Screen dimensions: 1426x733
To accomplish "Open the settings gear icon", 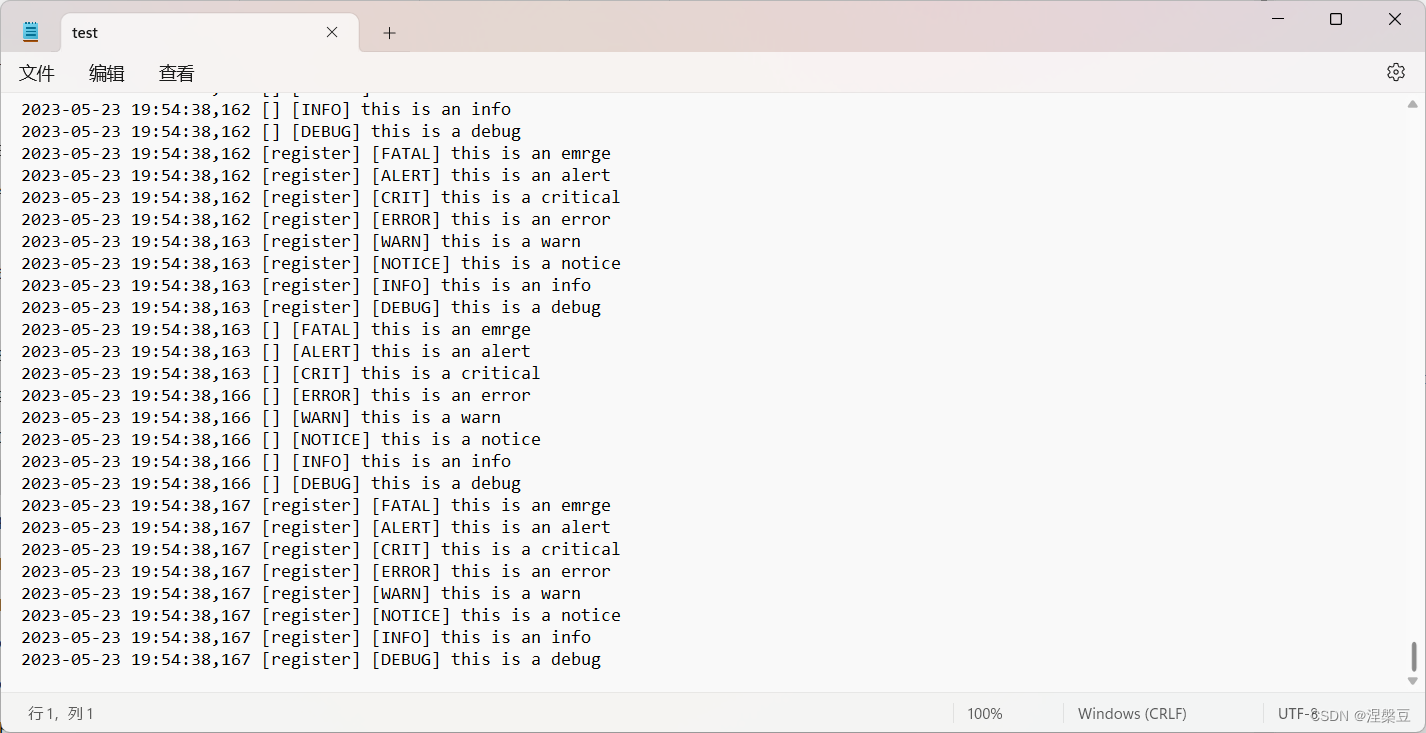I will tap(1396, 72).
